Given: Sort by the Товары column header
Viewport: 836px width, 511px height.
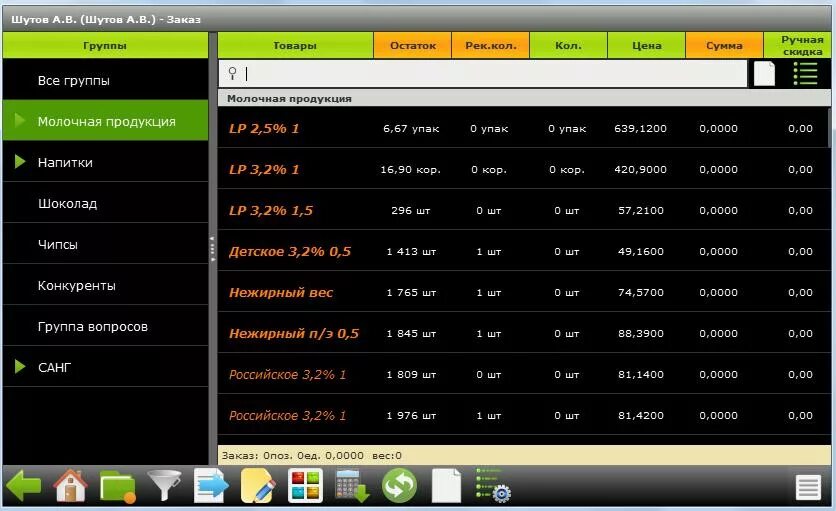Looking at the screenshot, I should pyautogui.click(x=295, y=45).
